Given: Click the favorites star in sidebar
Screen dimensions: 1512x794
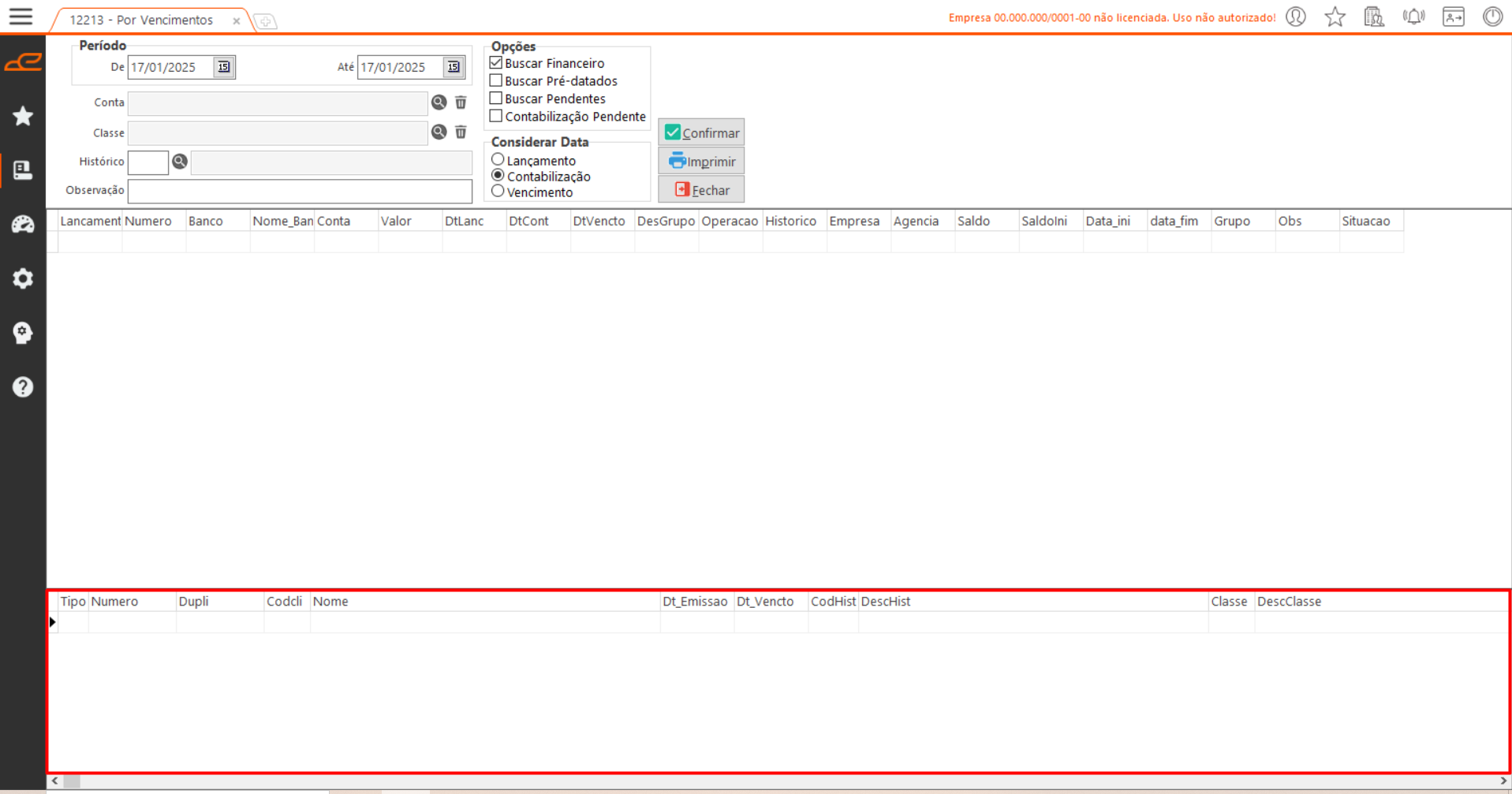Looking at the screenshot, I should [23, 117].
